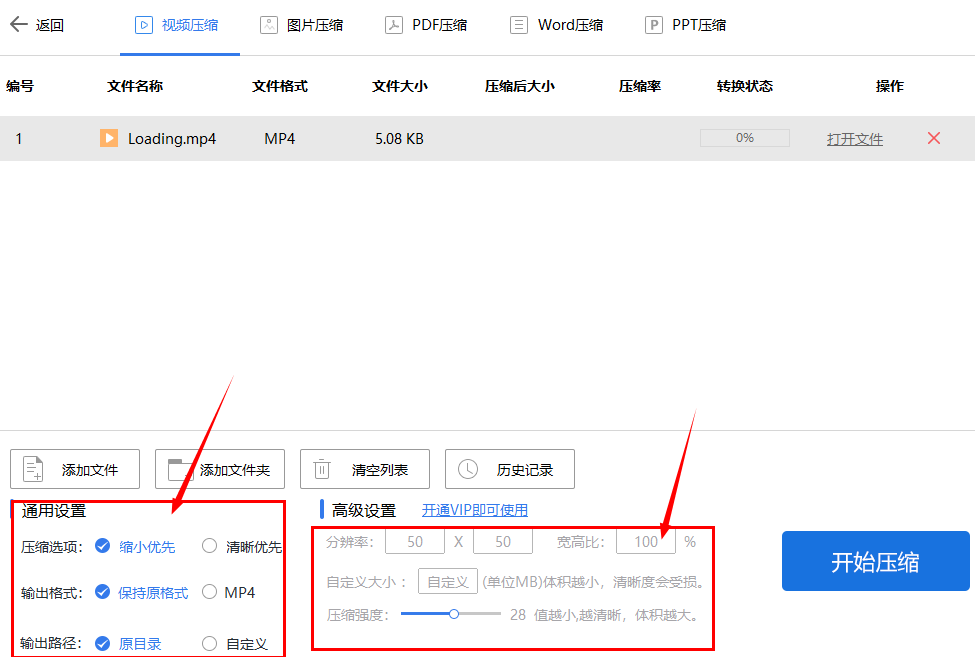The image size is (975, 657).
Task: Click the 操作 column header
Action: click(x=890, y=86)
